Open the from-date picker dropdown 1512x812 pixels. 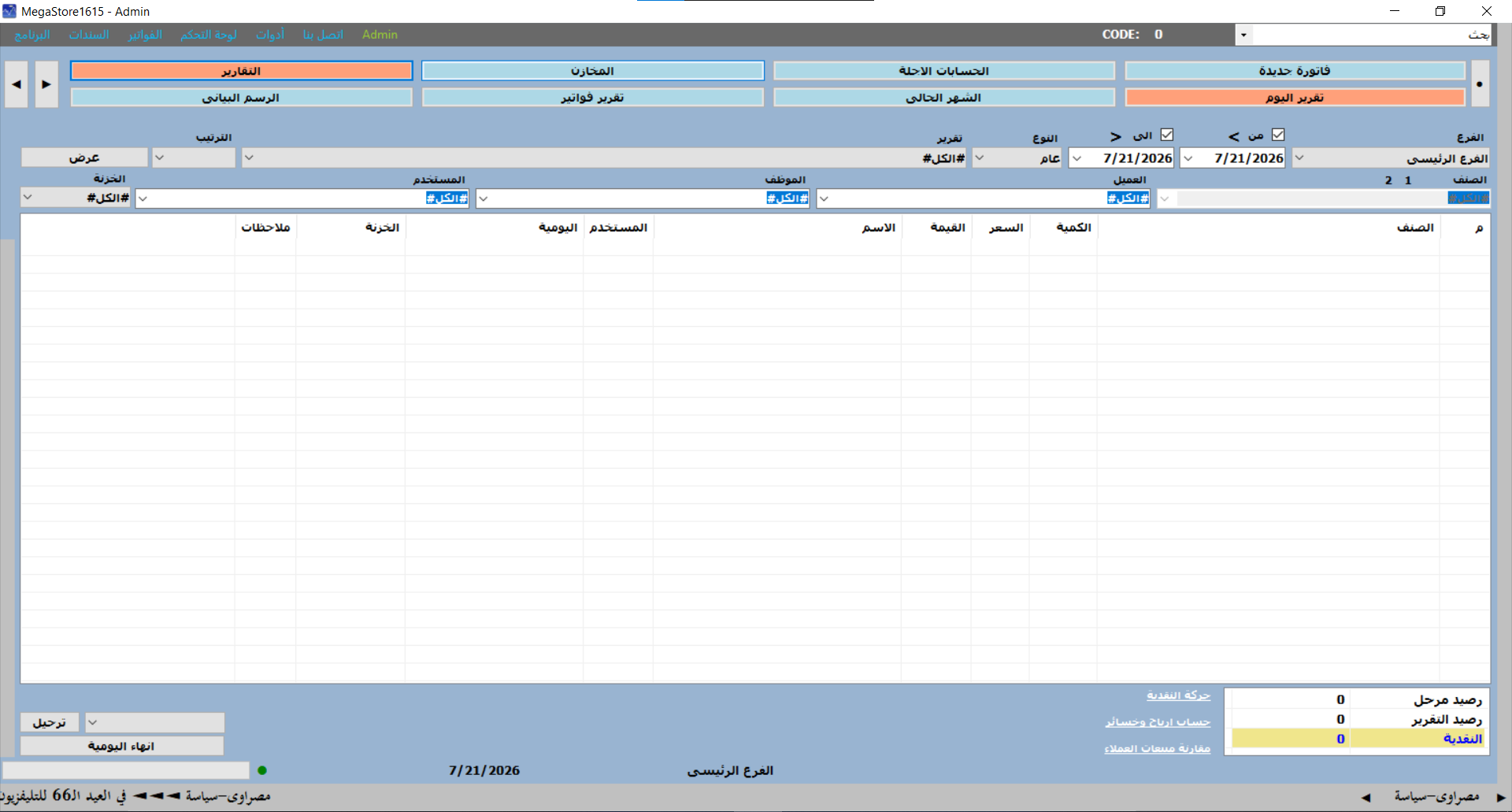coord(1188,158)
